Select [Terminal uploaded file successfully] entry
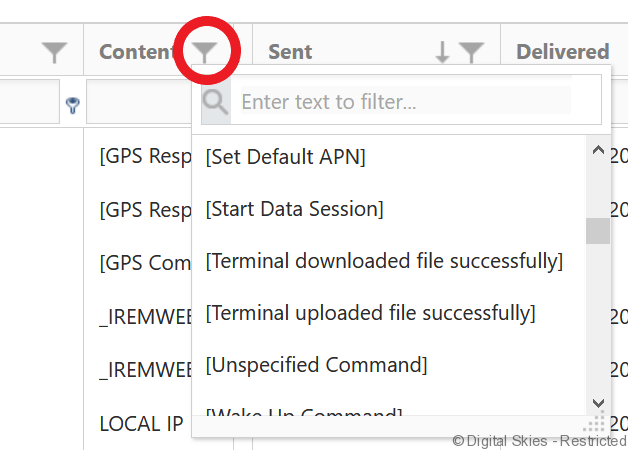628x450 pixels. [x=370, y=313]
